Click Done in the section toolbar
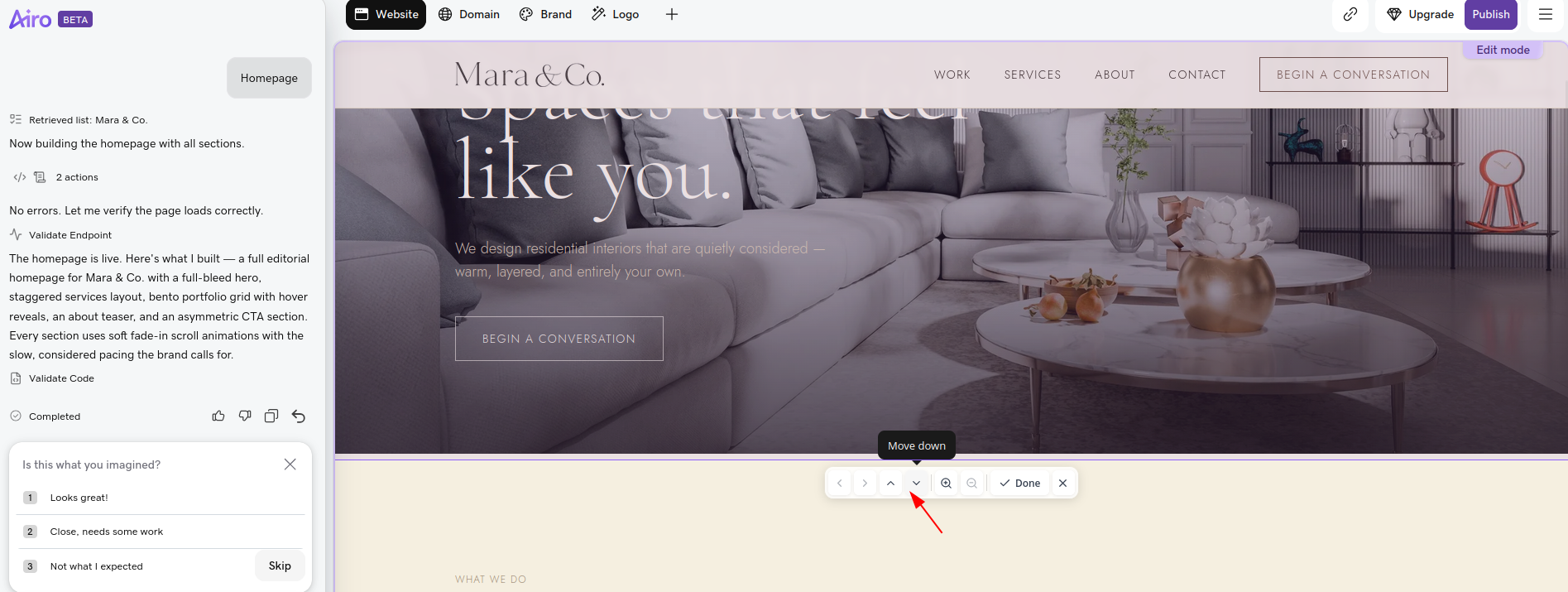Screen dimensions: 1568x592 (1019, 484)
